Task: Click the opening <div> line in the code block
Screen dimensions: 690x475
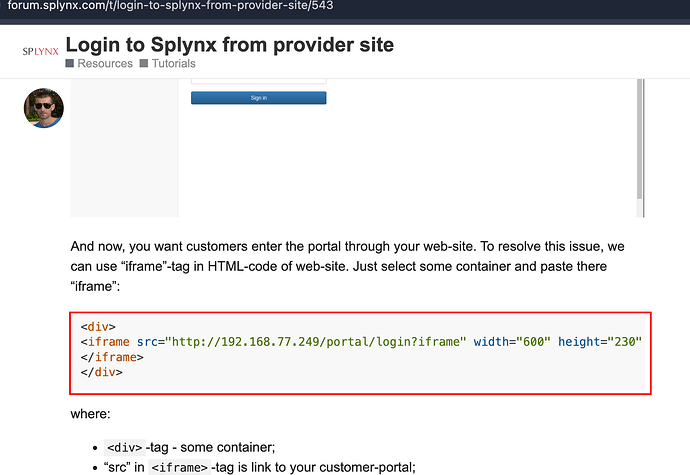Action: (98, 327)
